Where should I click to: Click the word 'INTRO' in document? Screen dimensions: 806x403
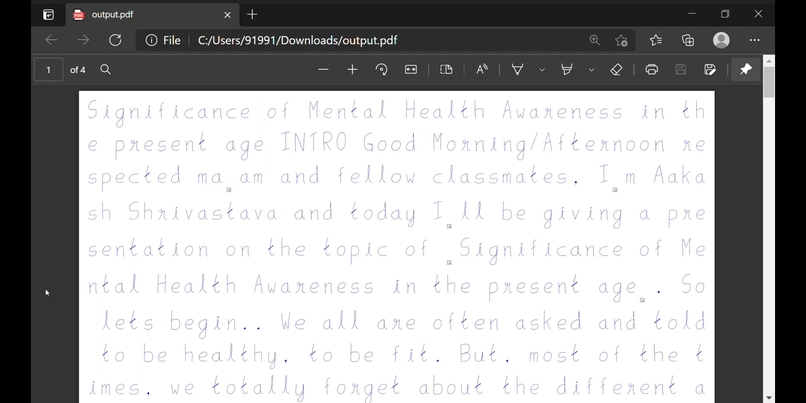(314, 143)
